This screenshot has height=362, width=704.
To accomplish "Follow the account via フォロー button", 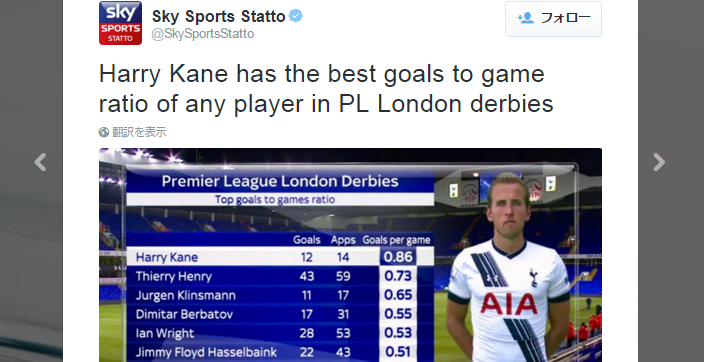I will pos(553,19).
